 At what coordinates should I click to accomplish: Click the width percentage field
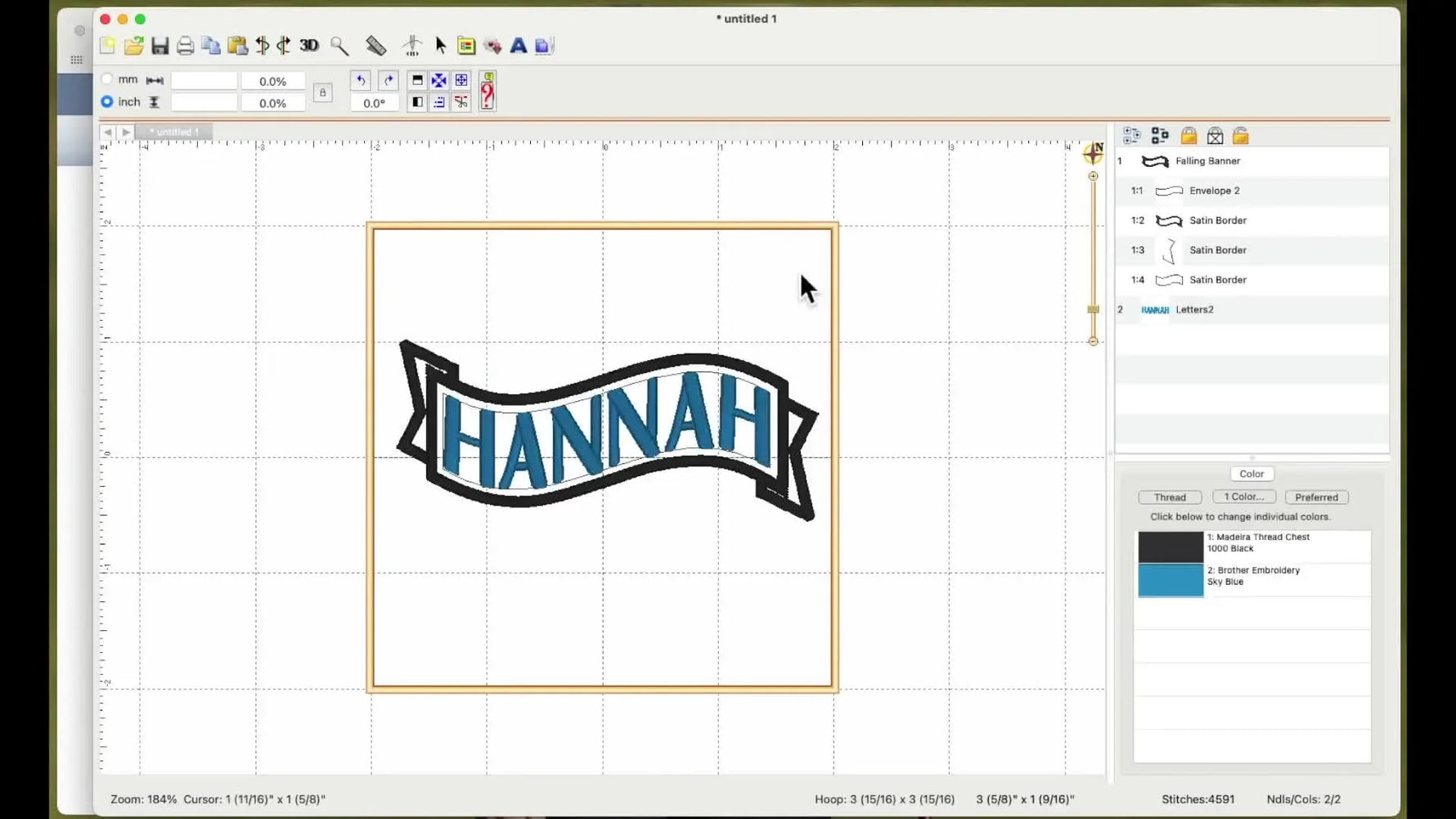pos(273,81)
